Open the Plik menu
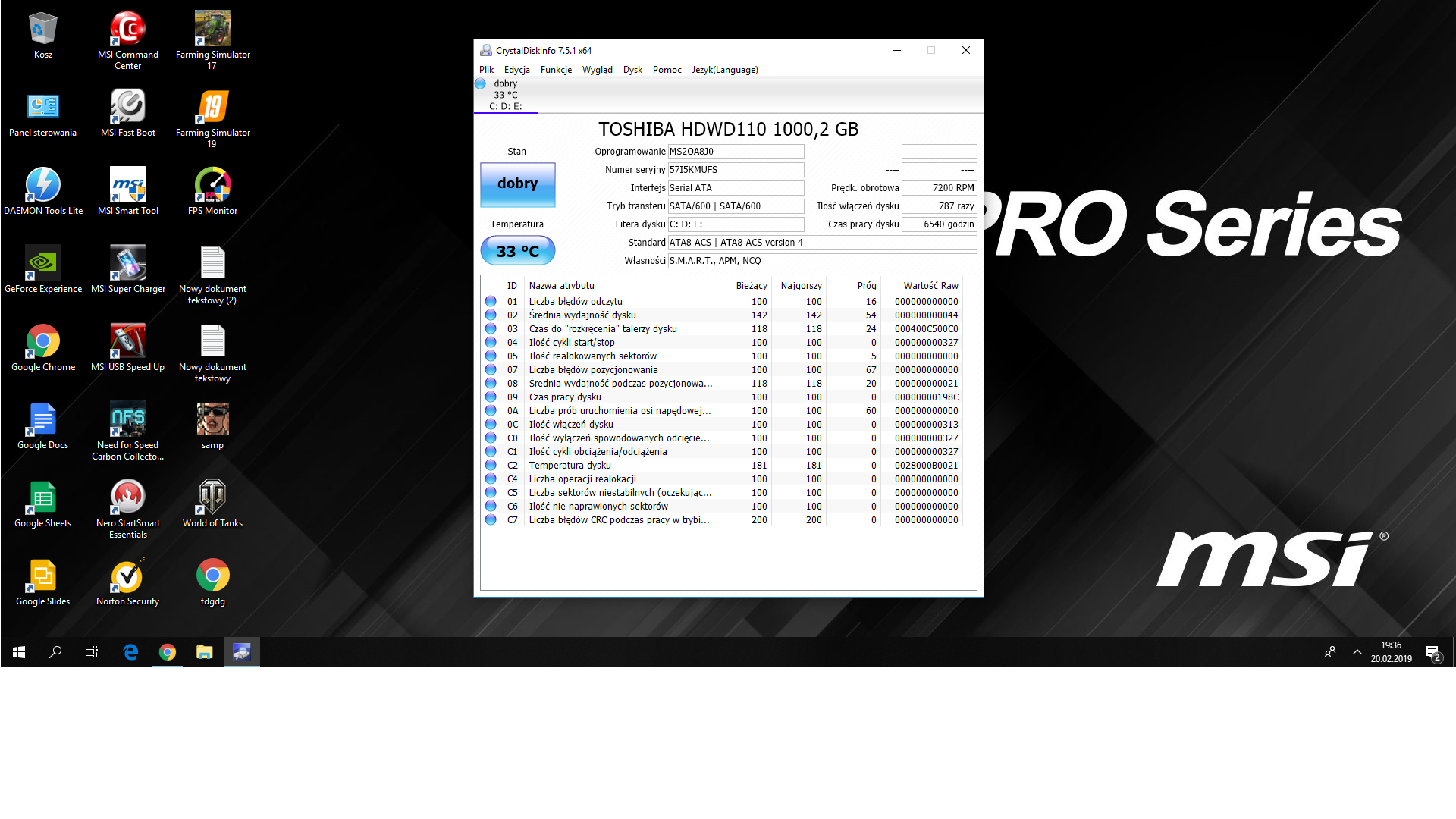Viewport: 1456px width, 819px height. [486, 70]
